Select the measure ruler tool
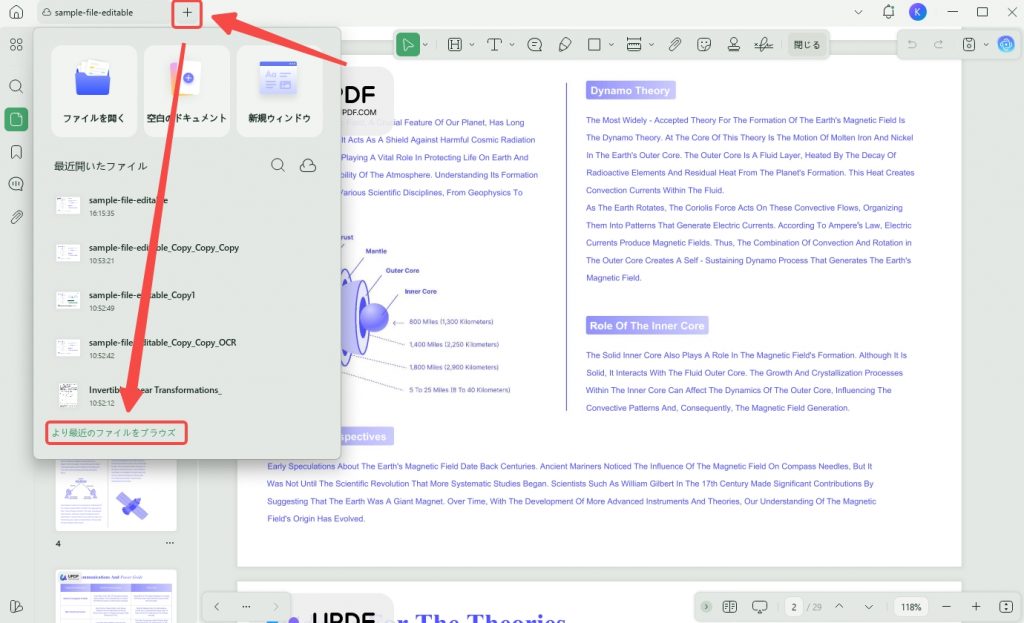The height and width of the screenshot is (623, 1024). pos(633,44)
